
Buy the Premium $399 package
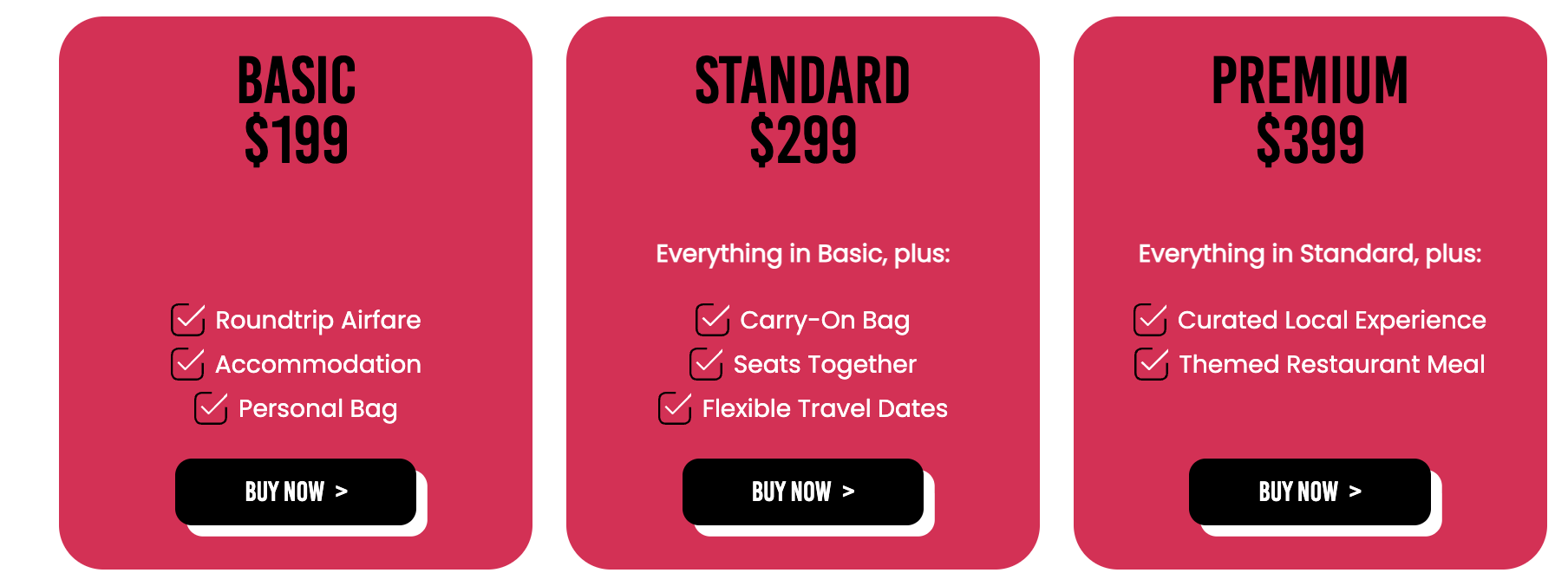coord(1310,492)
